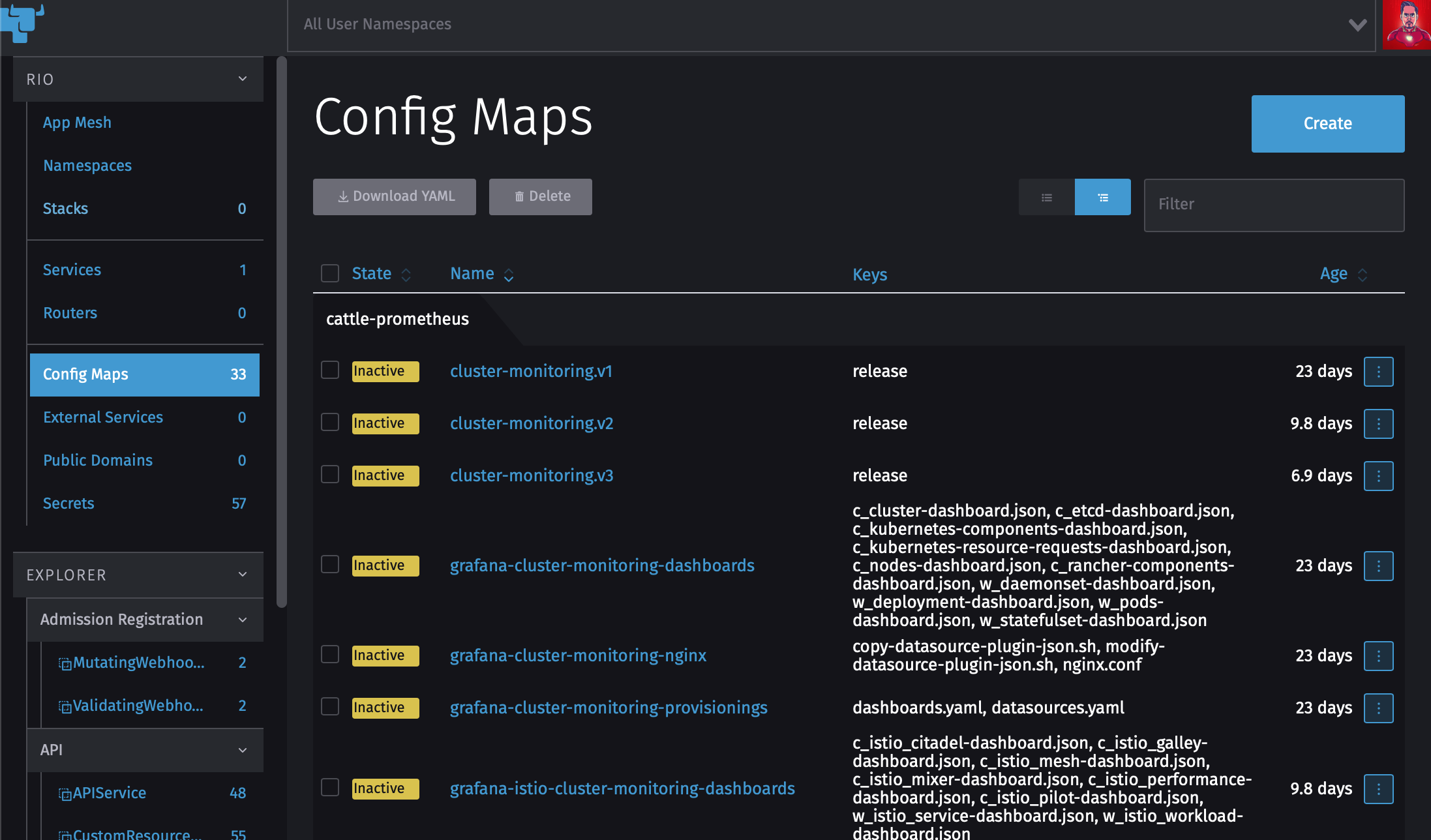Switch to flat list view
The image size is (1431, 840).
pyautogui.click(x=1046, y=196)
